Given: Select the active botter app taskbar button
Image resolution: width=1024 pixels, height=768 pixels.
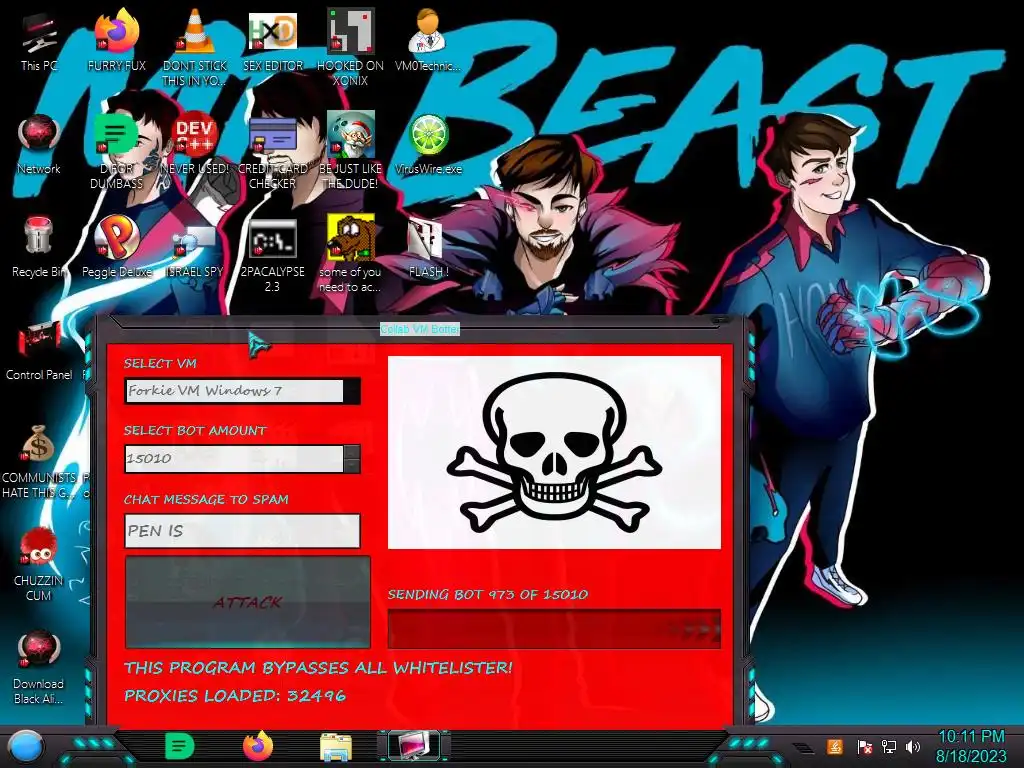Looking at the screenshot, I should point(414,746).
